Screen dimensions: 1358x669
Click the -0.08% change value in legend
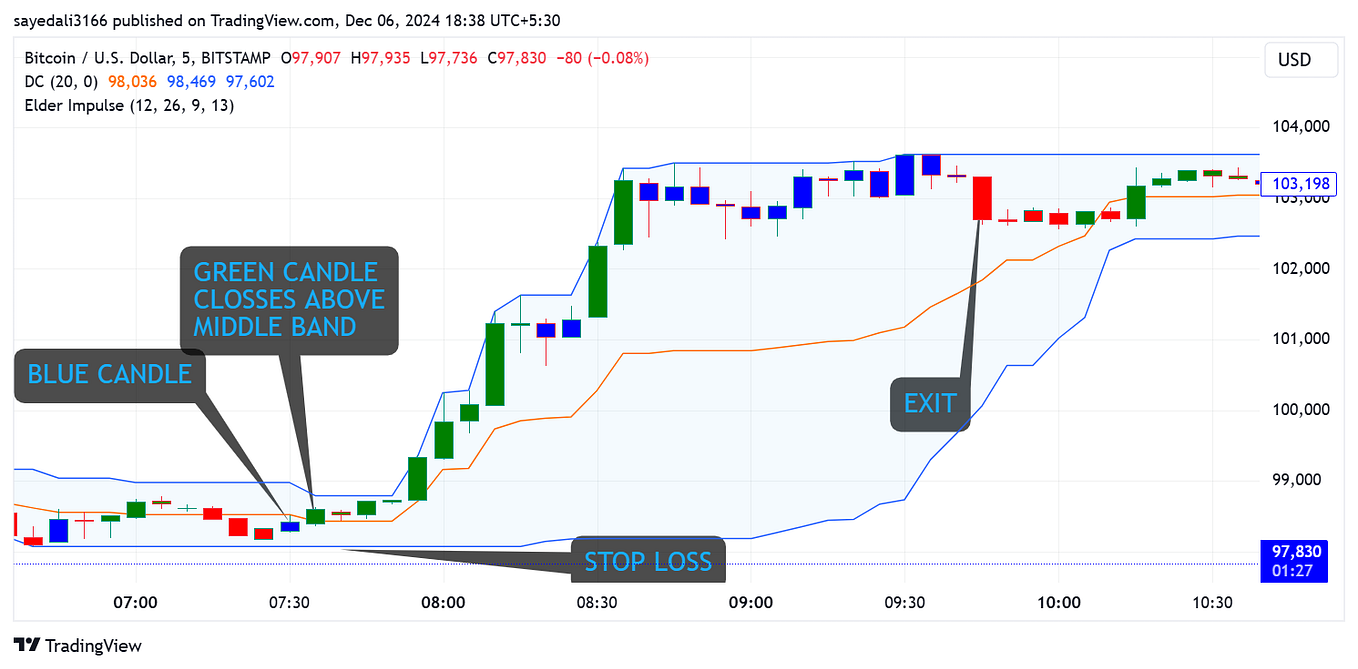(x=620, y=58)
